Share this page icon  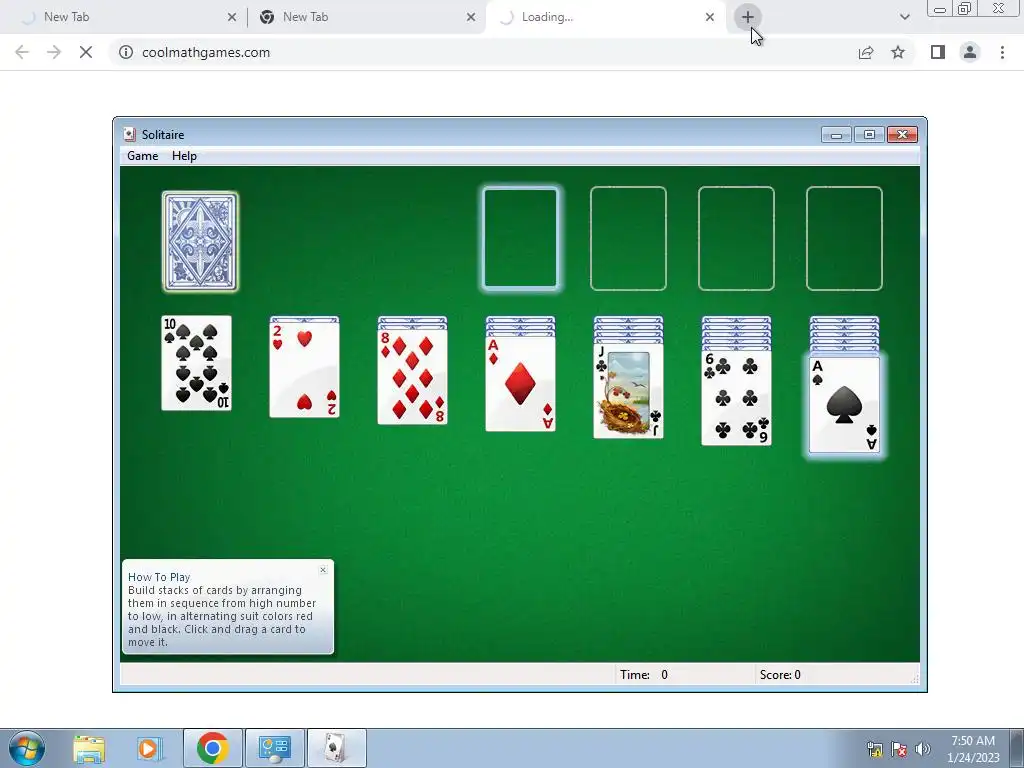866,52
